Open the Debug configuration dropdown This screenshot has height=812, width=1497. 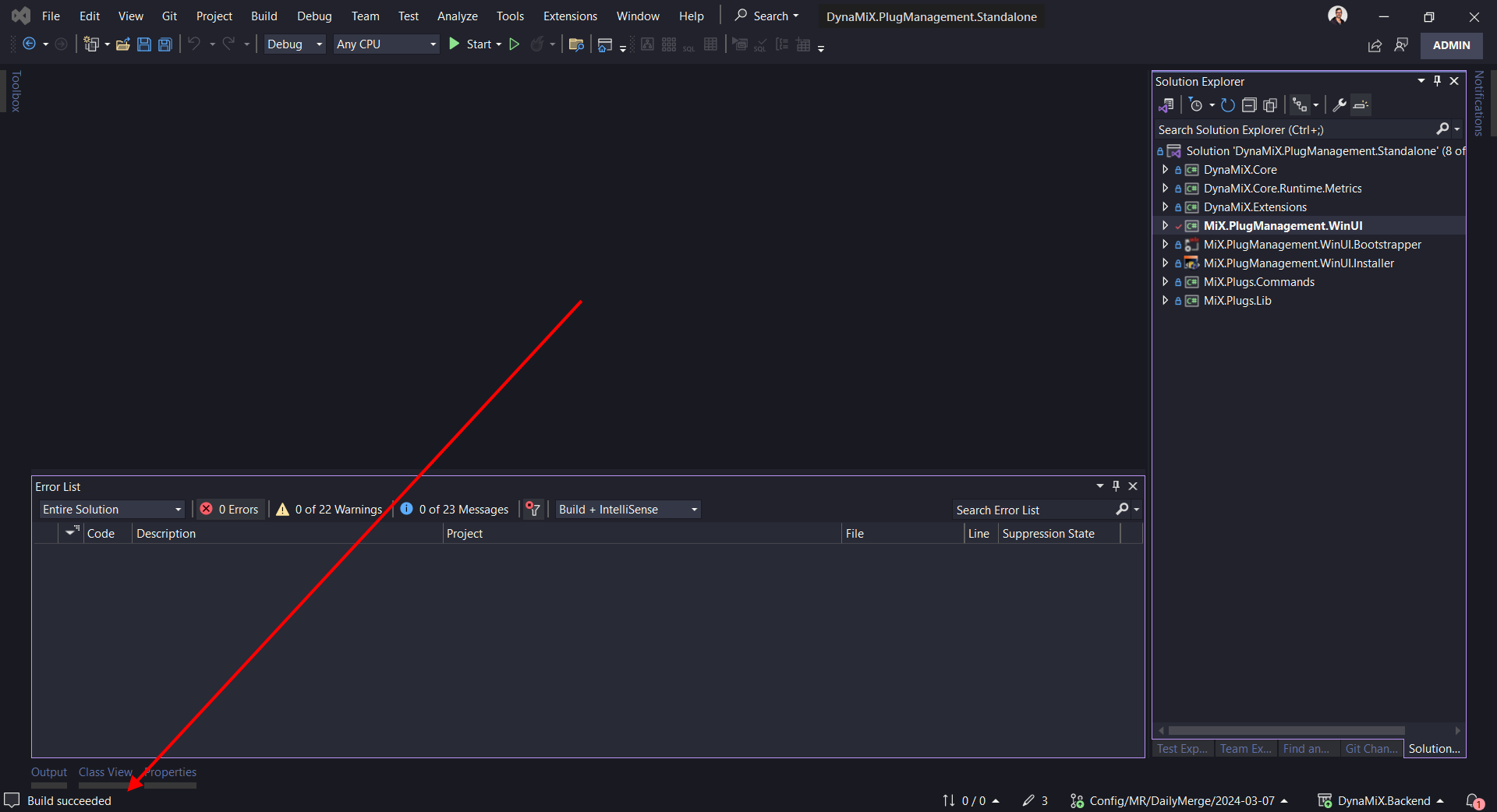[294, 44]
